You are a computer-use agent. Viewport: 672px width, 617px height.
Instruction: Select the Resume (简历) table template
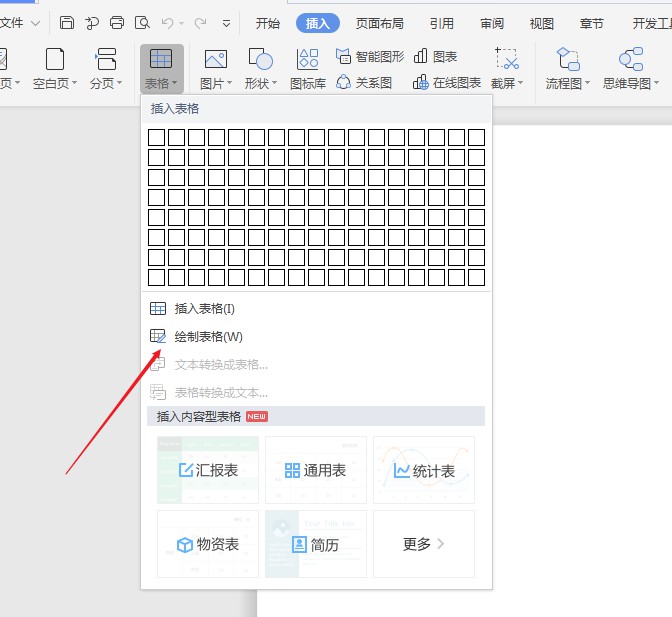coord(315,544)
